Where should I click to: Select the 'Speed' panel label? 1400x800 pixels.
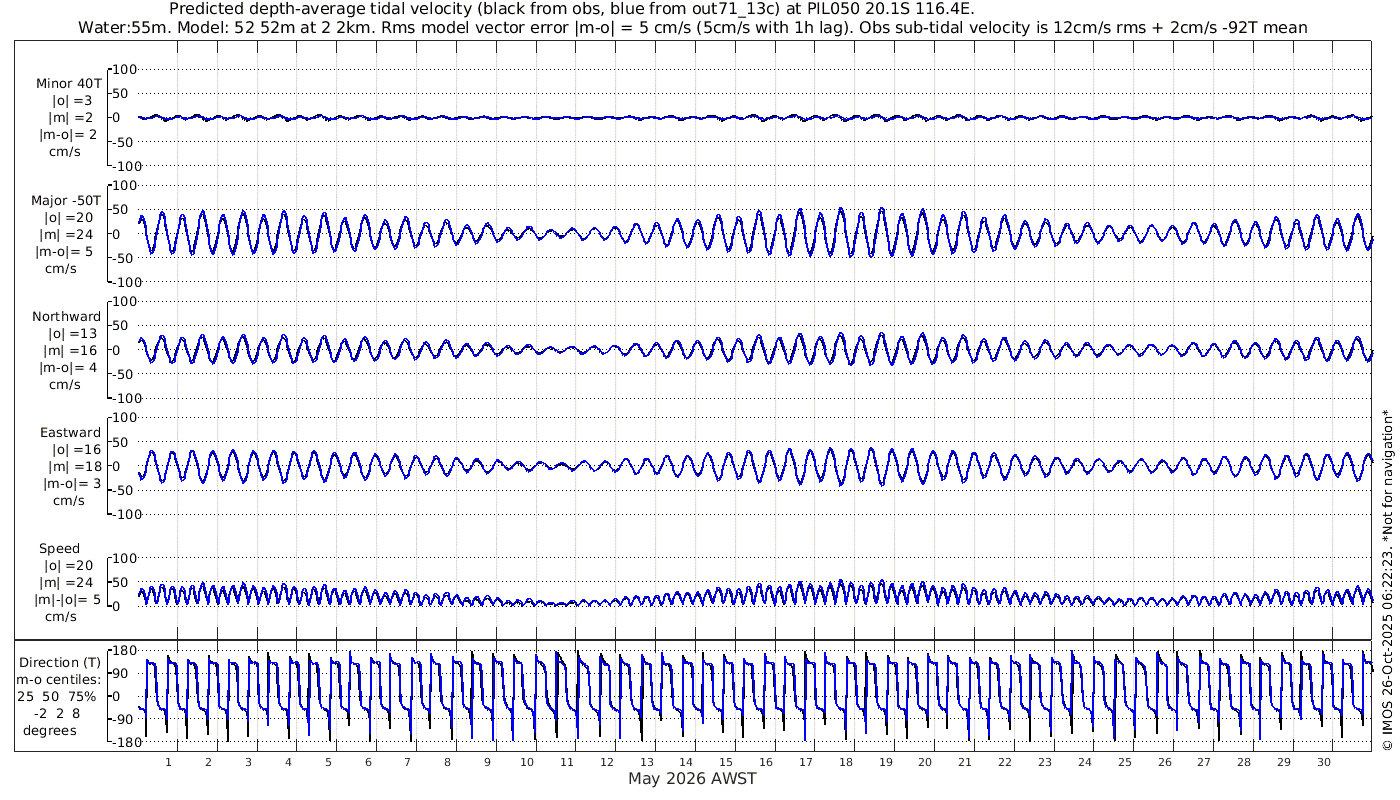point(60,548)
